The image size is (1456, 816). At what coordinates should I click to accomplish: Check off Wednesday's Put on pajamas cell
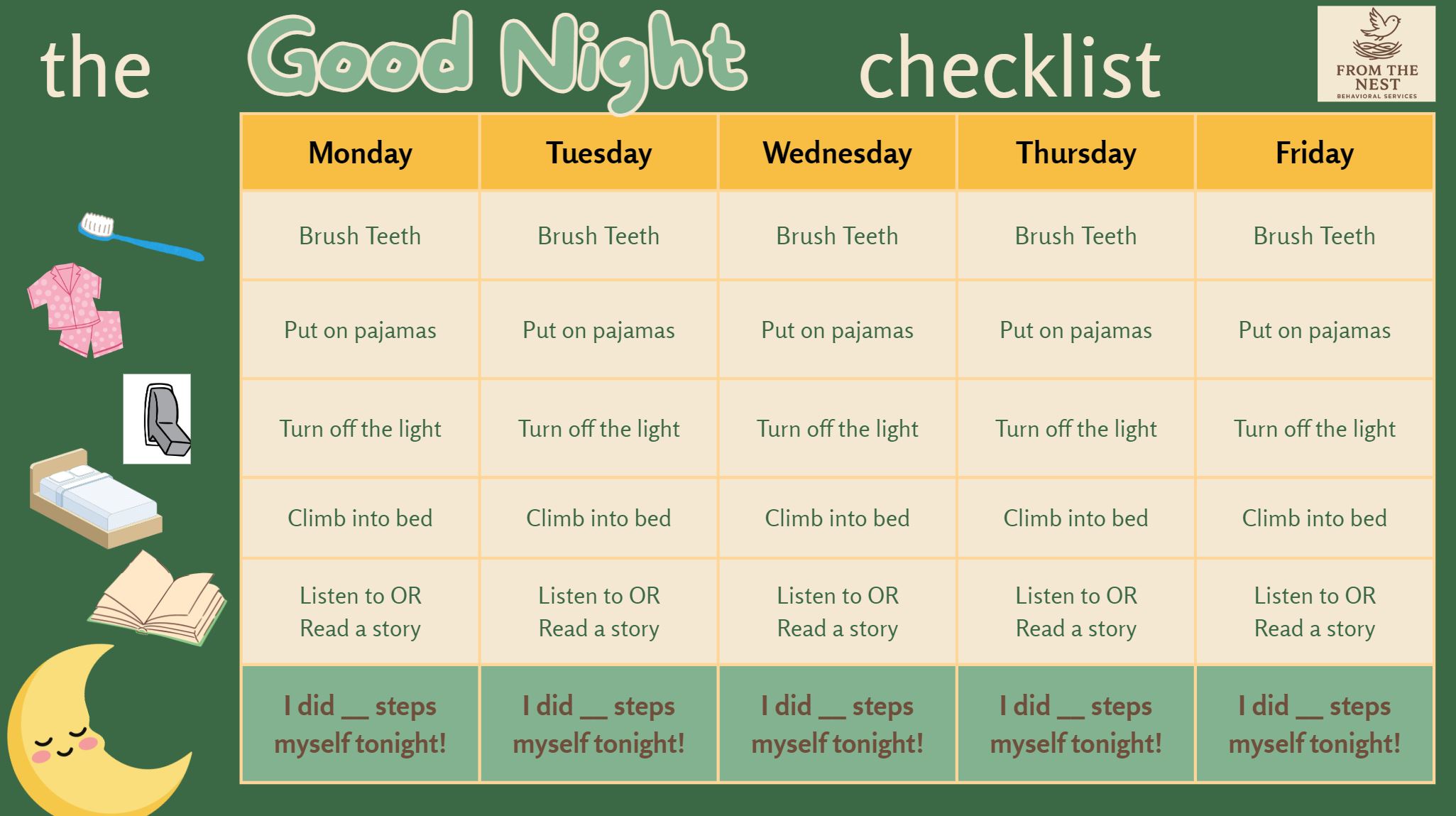pyautogui.click(x=837, y=330)
